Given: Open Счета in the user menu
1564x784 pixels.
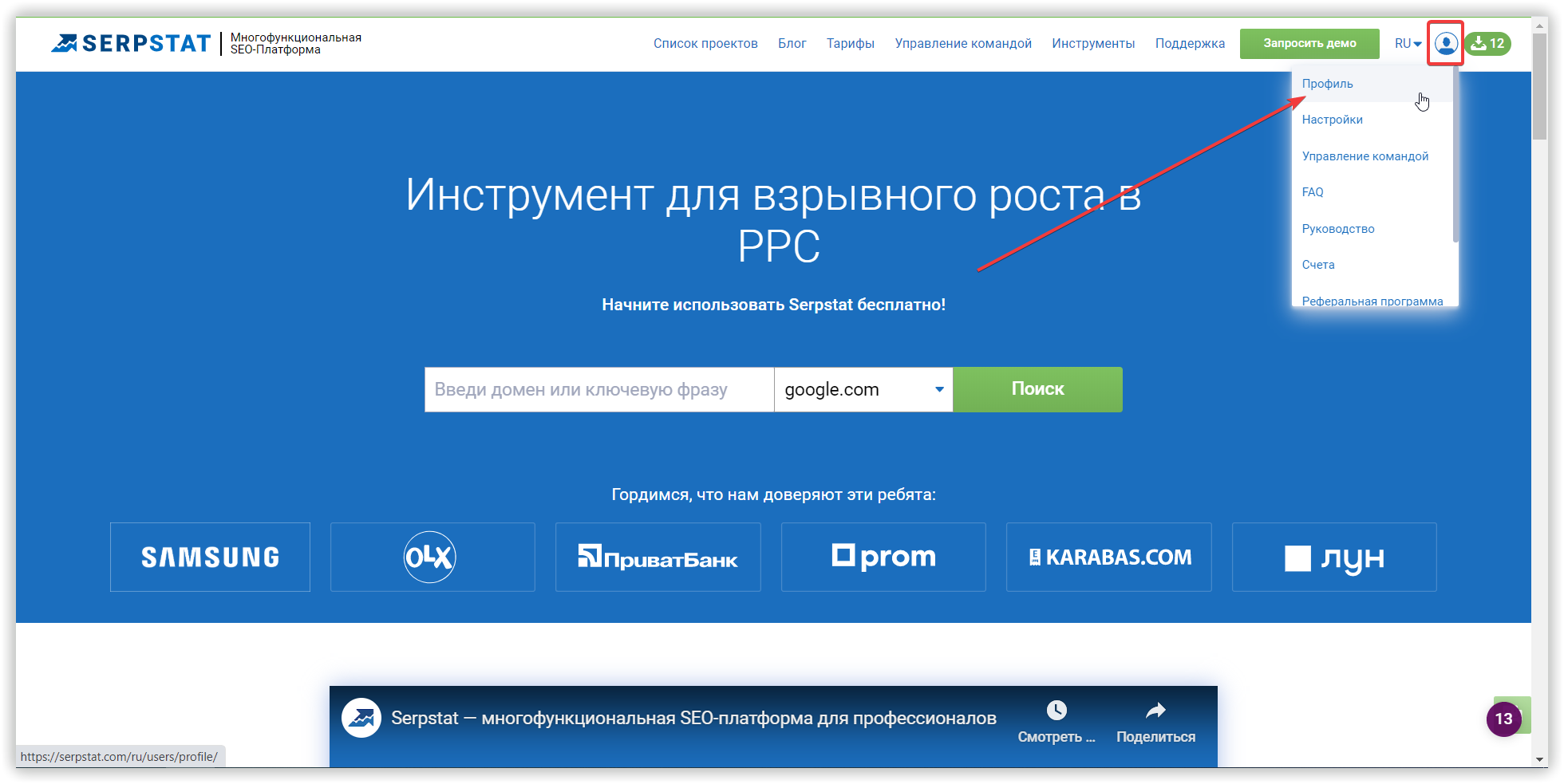Looking at the screenshot, I should point(1317,265).
